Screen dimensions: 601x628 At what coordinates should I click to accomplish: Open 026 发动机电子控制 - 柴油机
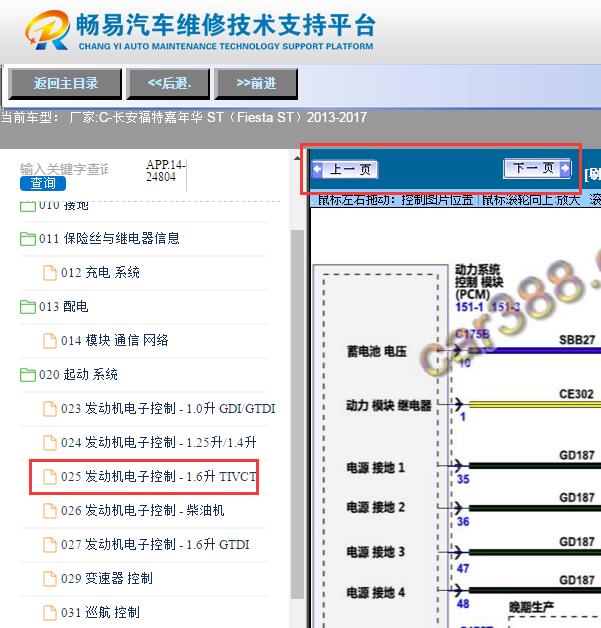(x=143, y=511)
